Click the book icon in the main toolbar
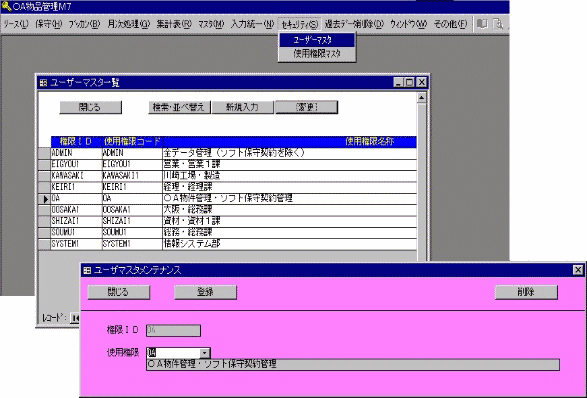 482,24
